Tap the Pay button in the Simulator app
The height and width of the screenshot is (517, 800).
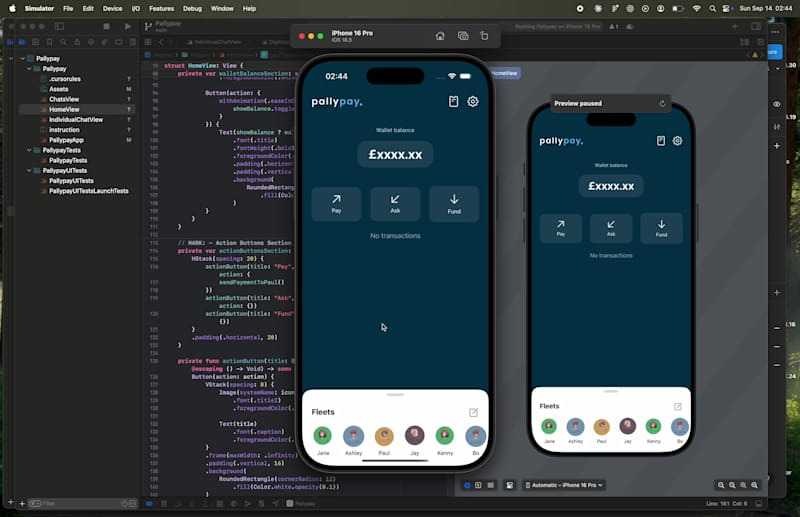[x=336, y=204]
